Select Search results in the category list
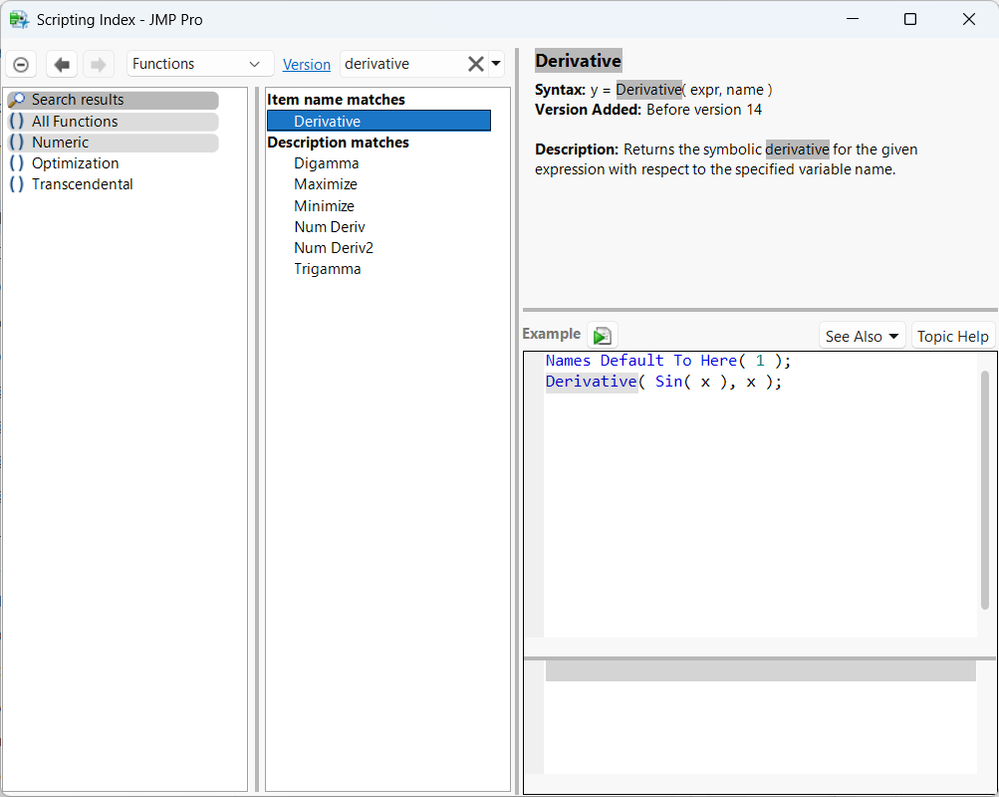The width and height of the screenshot is (999, 797). 113,100
